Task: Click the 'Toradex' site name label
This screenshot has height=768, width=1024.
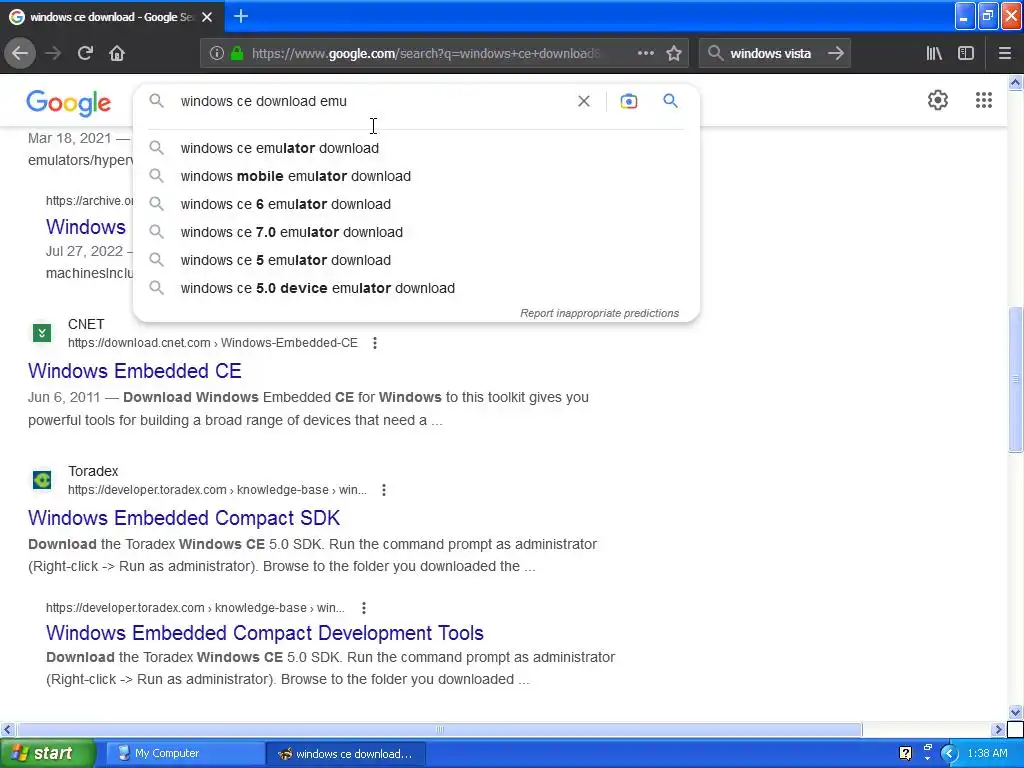Action: (93, 472)
